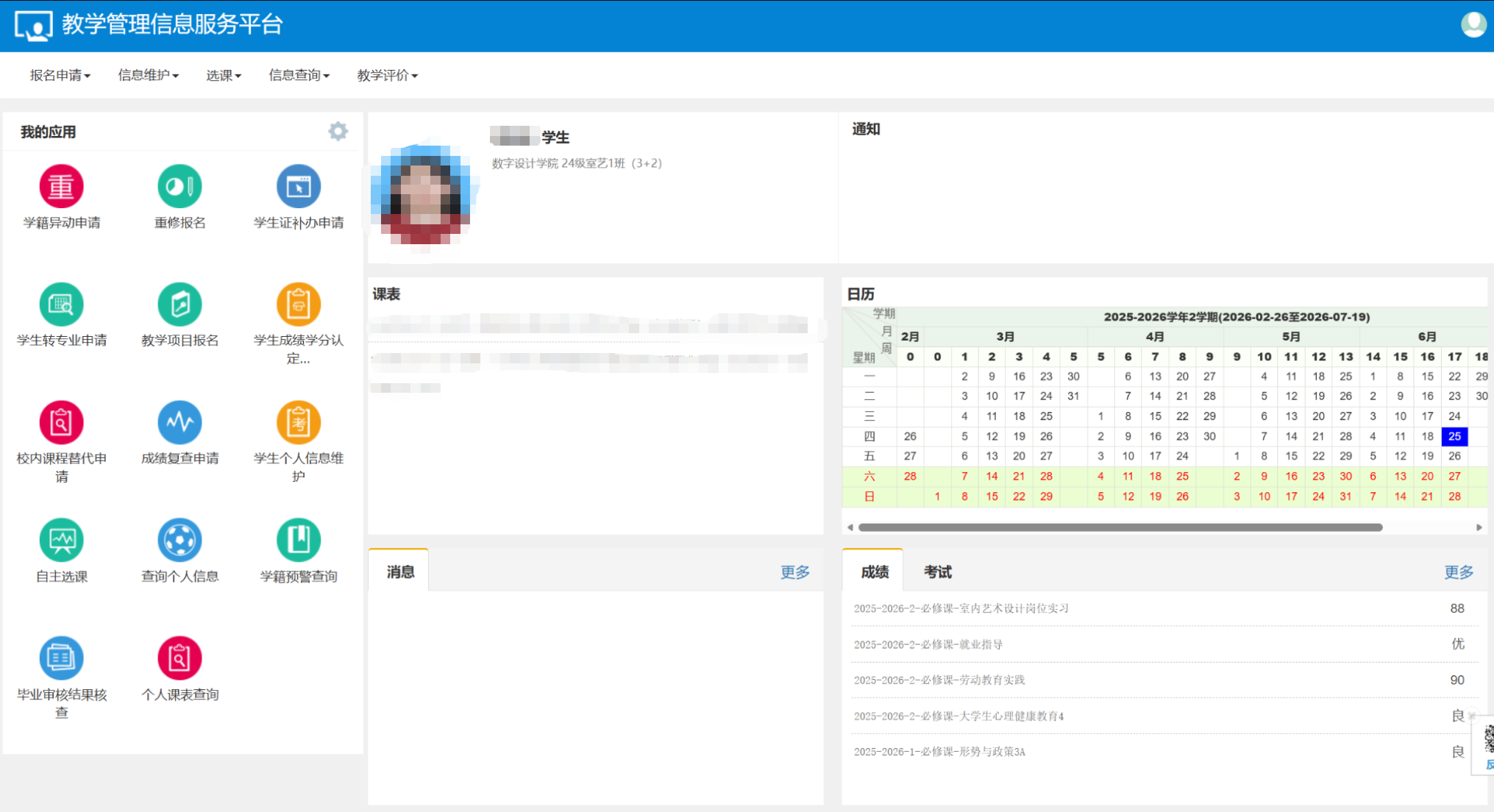1494x812 pixels.
Task: Open the 毕业审核结果核查 icon
Action: point(61,658)
